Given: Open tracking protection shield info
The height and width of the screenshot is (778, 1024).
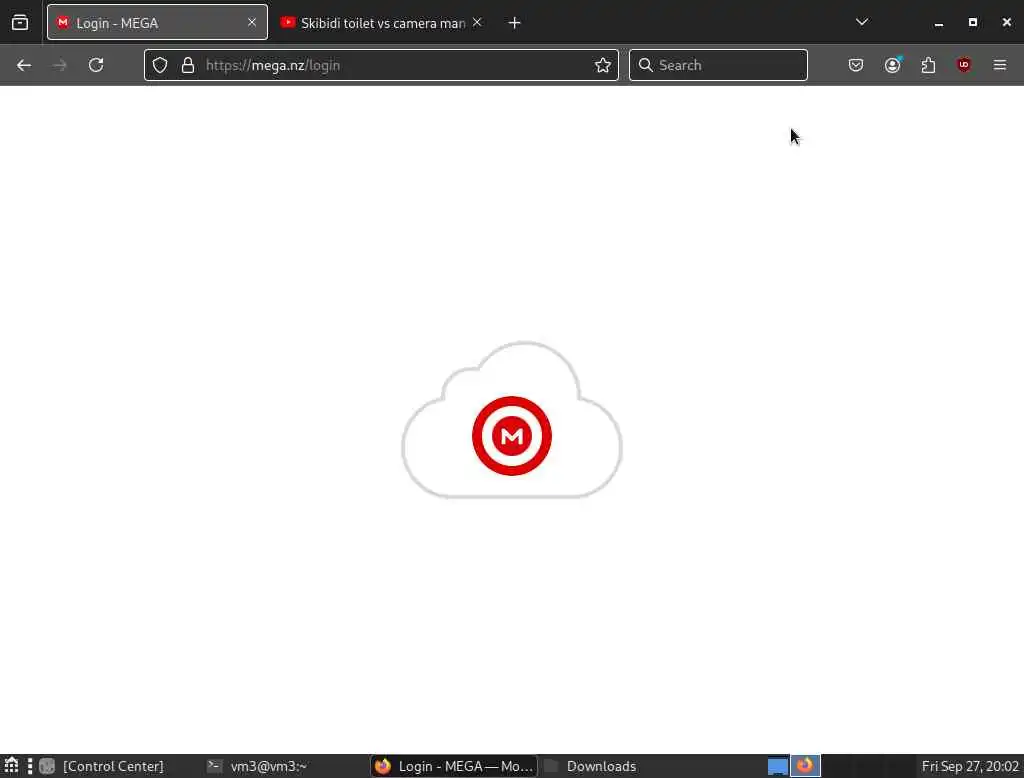Looking at the screenshot, I should (x=160, y=65).
